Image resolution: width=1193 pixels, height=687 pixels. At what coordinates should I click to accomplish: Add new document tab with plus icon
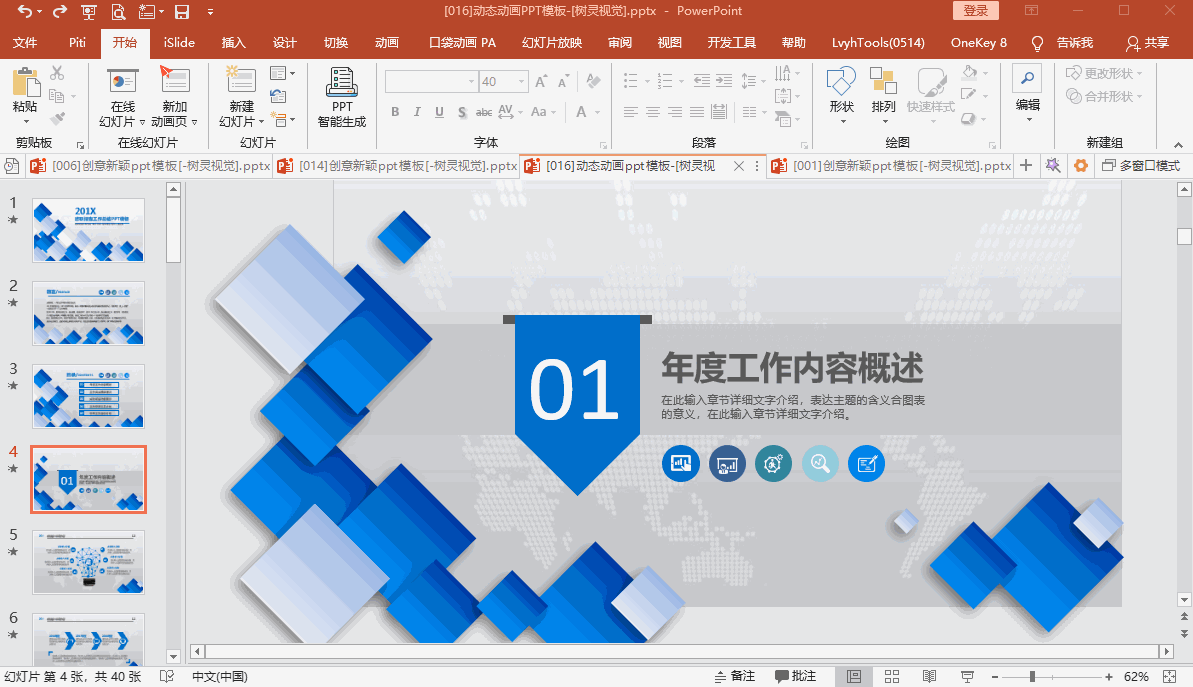[1026, 165]
